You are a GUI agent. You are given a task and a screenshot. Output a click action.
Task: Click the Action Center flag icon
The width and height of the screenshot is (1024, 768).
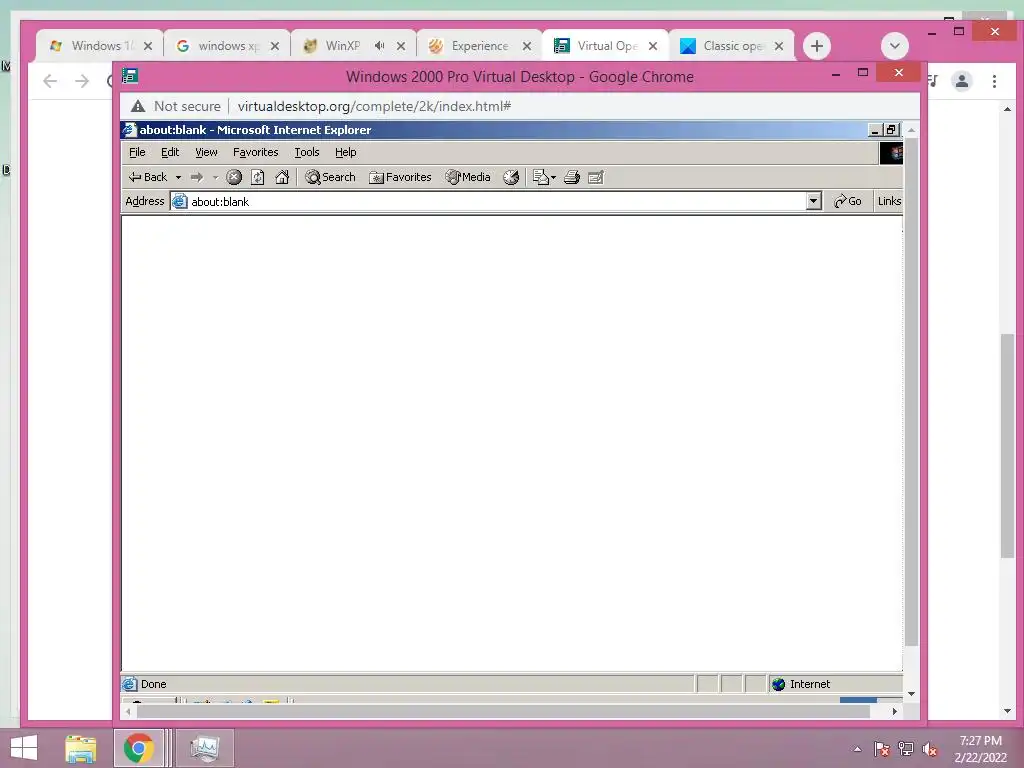[x=881, y=749]
